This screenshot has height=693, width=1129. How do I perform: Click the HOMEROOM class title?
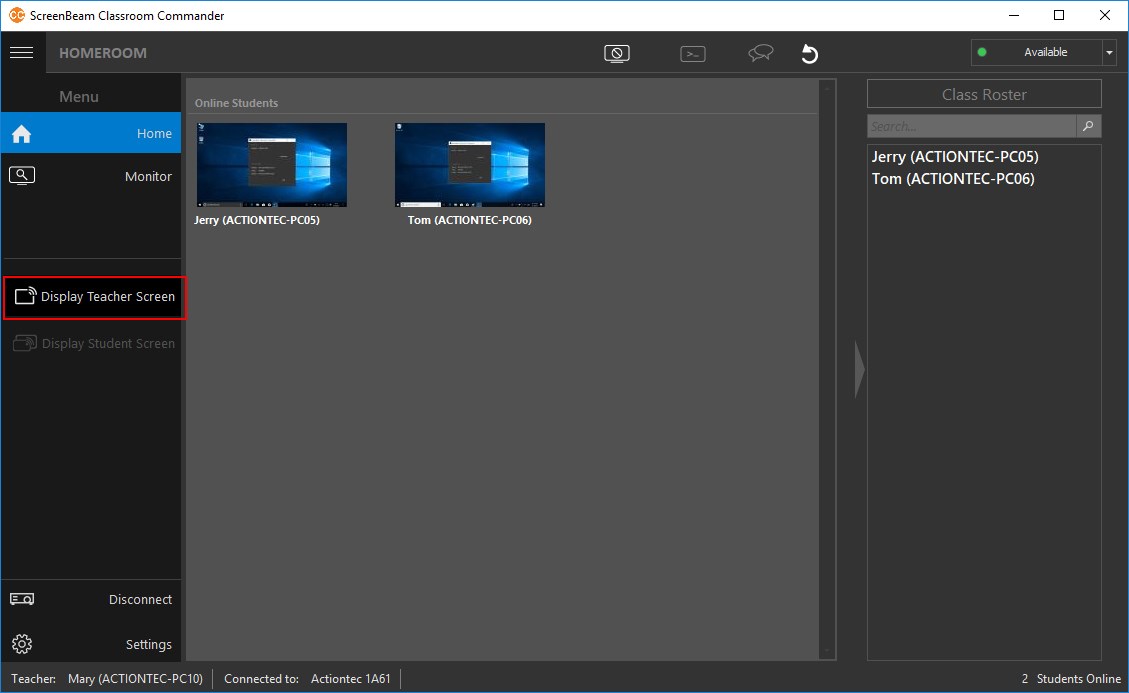tap(103, 53)
